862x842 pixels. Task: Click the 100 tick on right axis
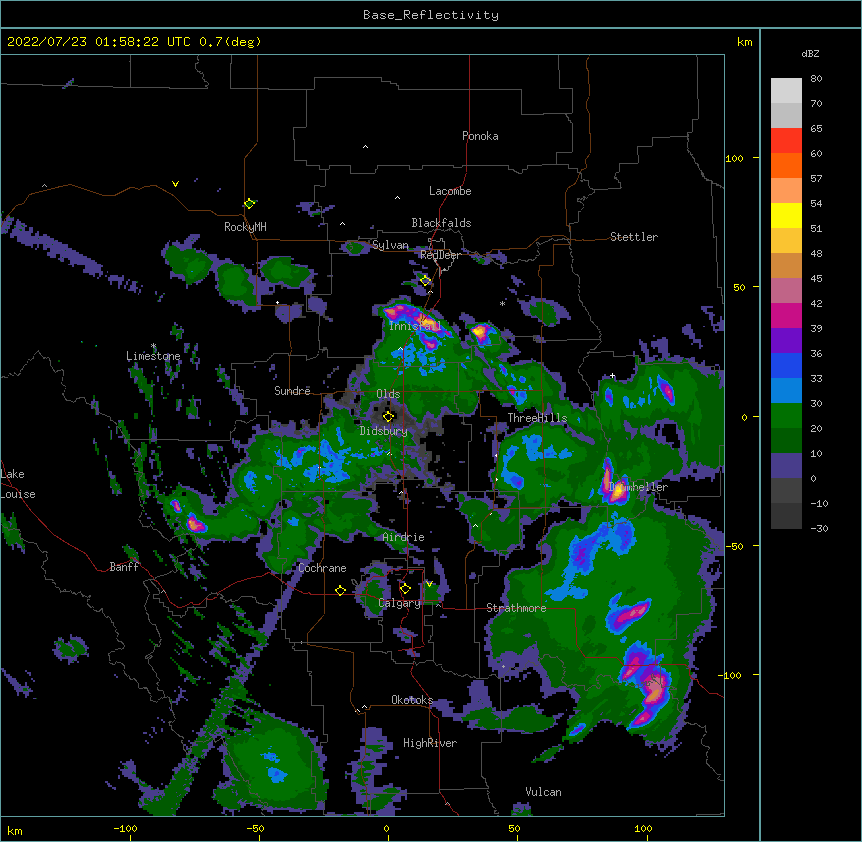[734, 158]
